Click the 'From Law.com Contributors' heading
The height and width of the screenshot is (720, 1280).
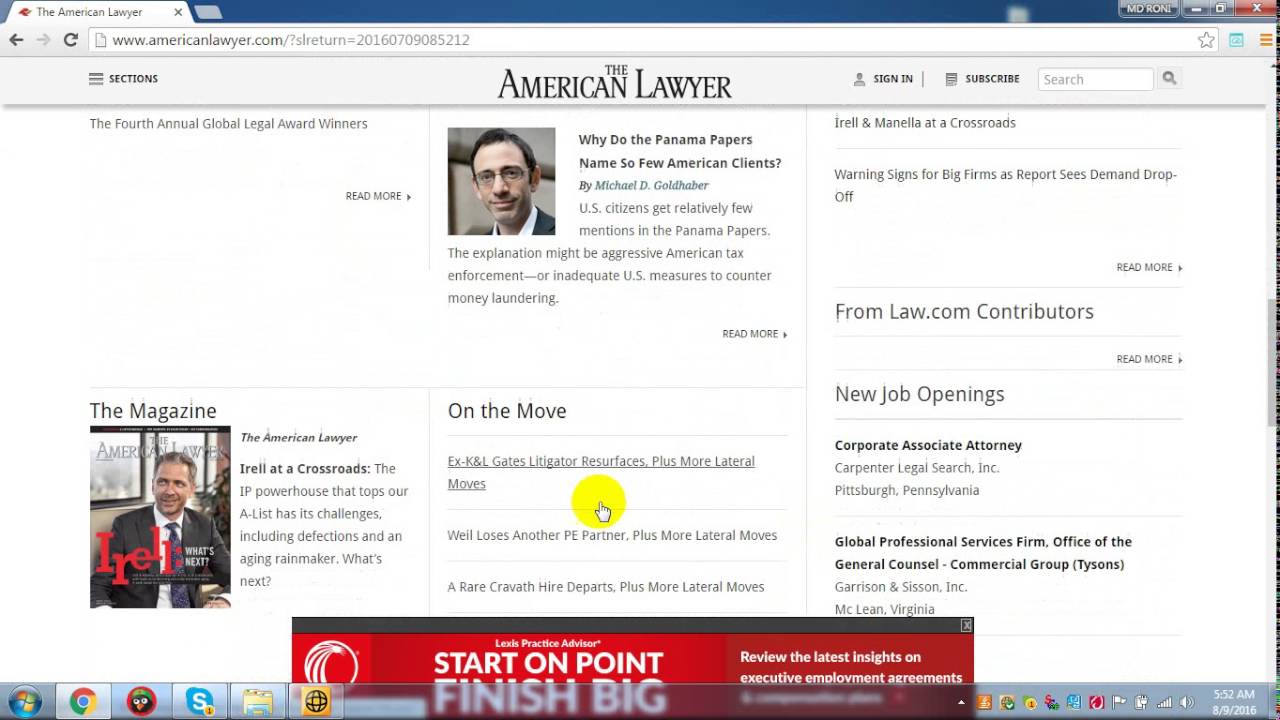coord(964,312)
